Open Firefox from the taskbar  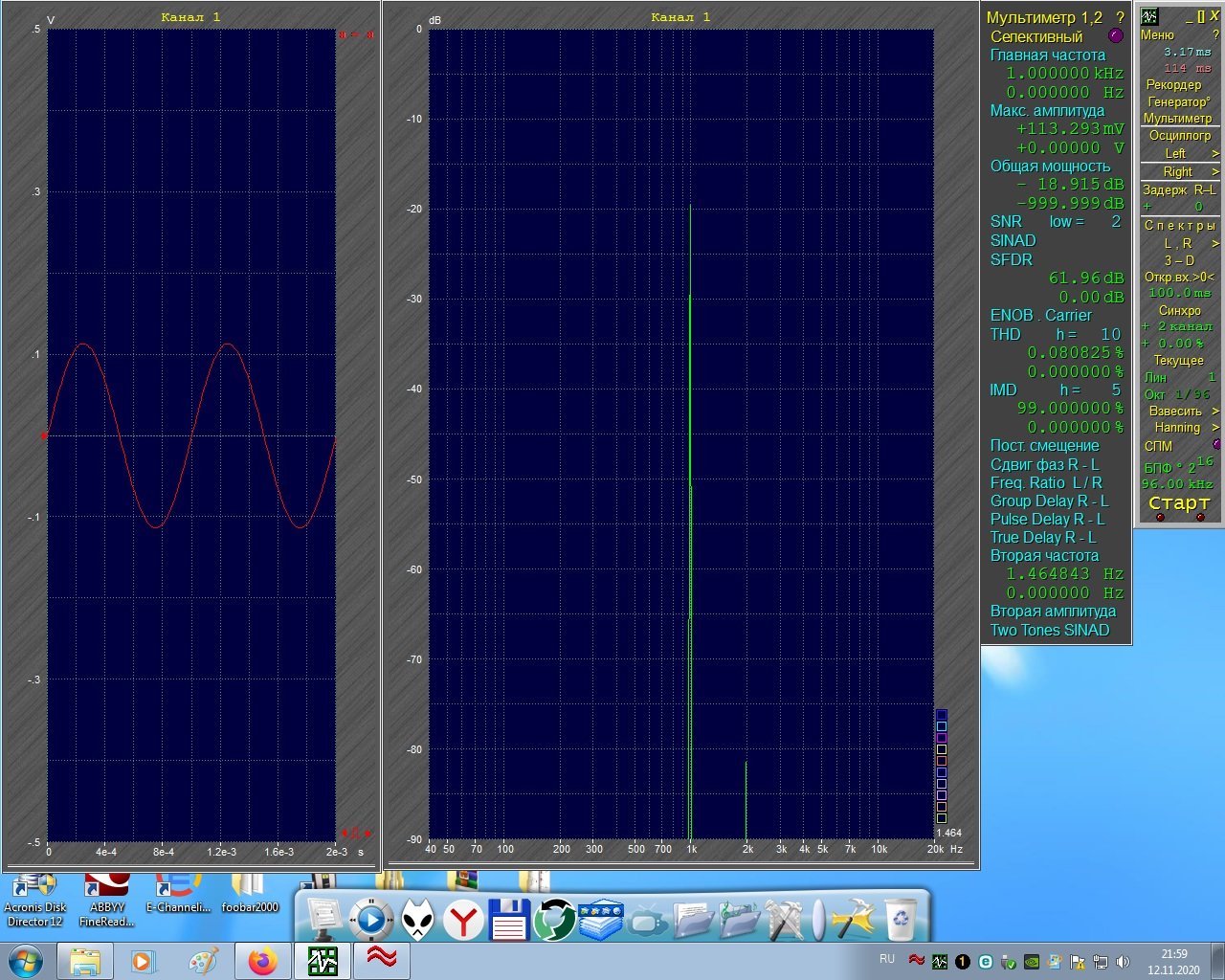[262, 961]
